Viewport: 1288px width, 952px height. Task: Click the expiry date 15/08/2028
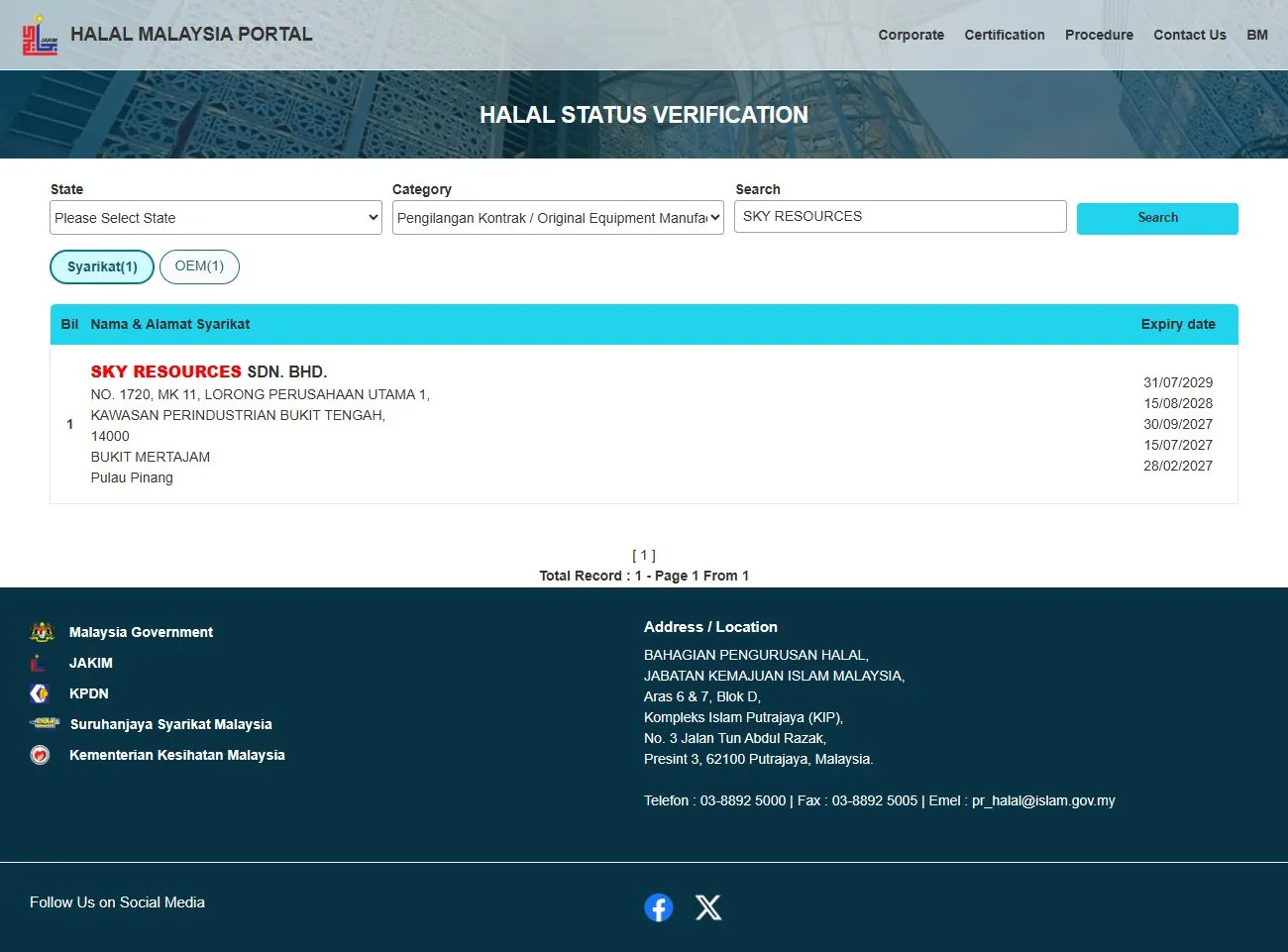point(1178,403)
